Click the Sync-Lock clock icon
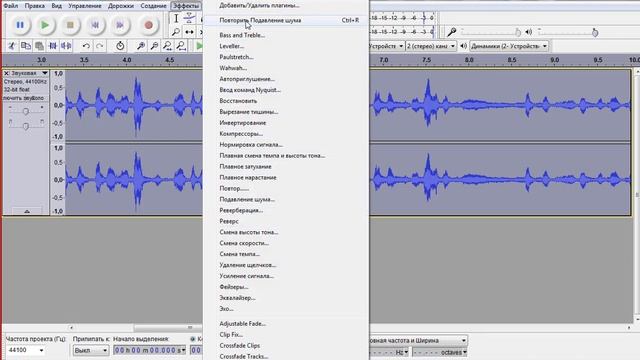This screenshot has height=360, width=640. [x=120, y=46]
